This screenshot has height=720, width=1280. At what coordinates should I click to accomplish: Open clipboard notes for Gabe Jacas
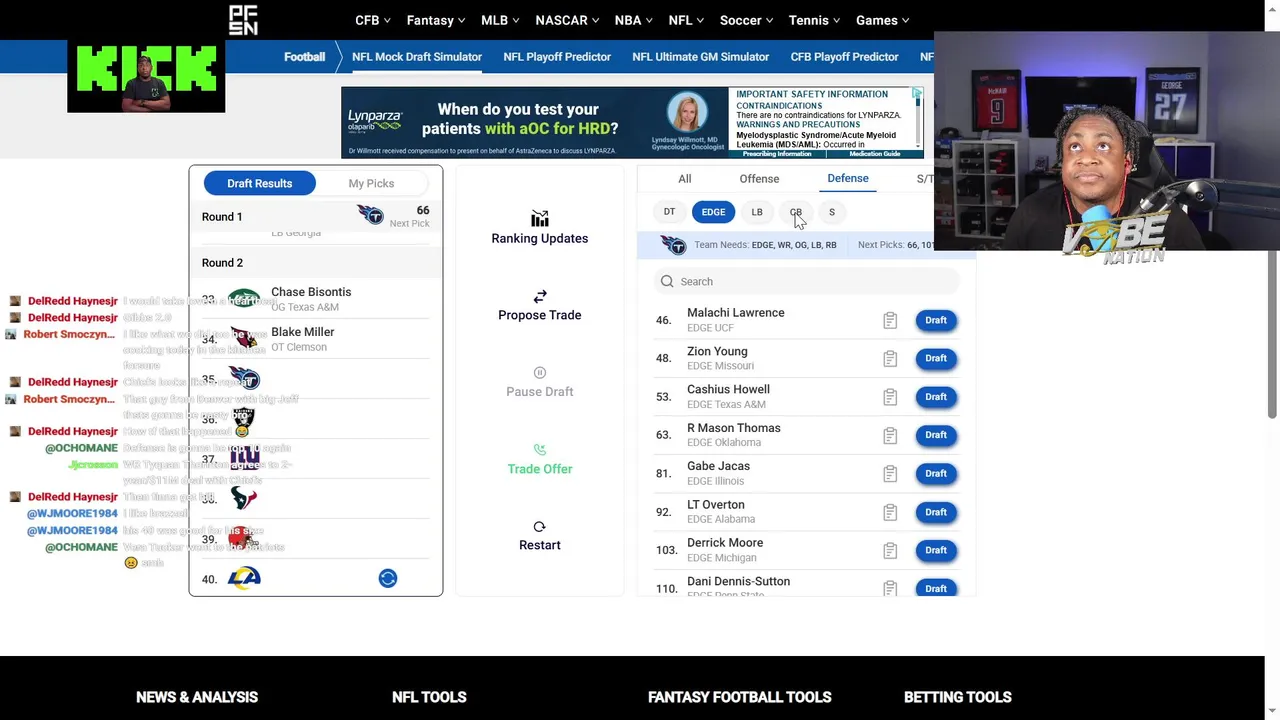[890, 473]
